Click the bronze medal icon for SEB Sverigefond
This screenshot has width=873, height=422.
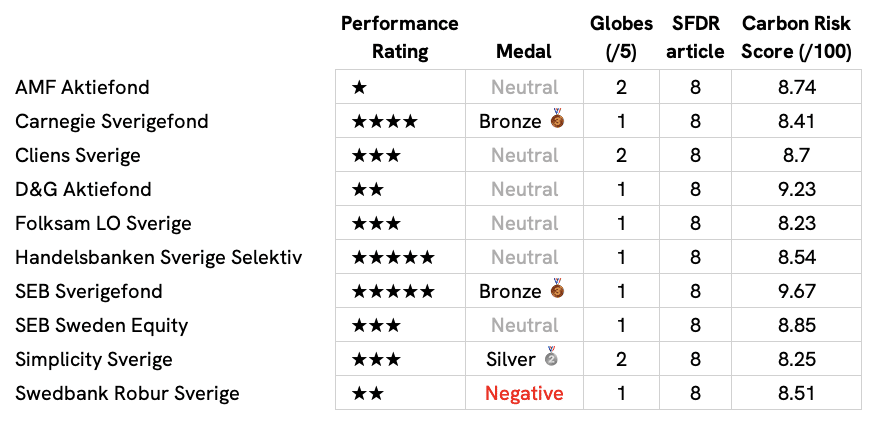[x=557, y=288]
